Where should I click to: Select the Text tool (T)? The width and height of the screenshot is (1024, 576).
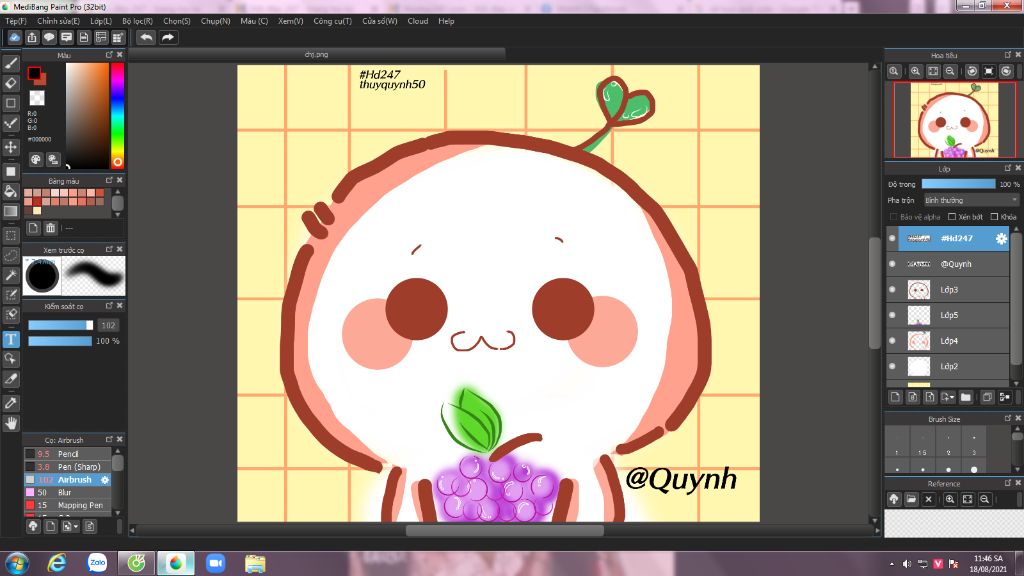pos(11,339)
